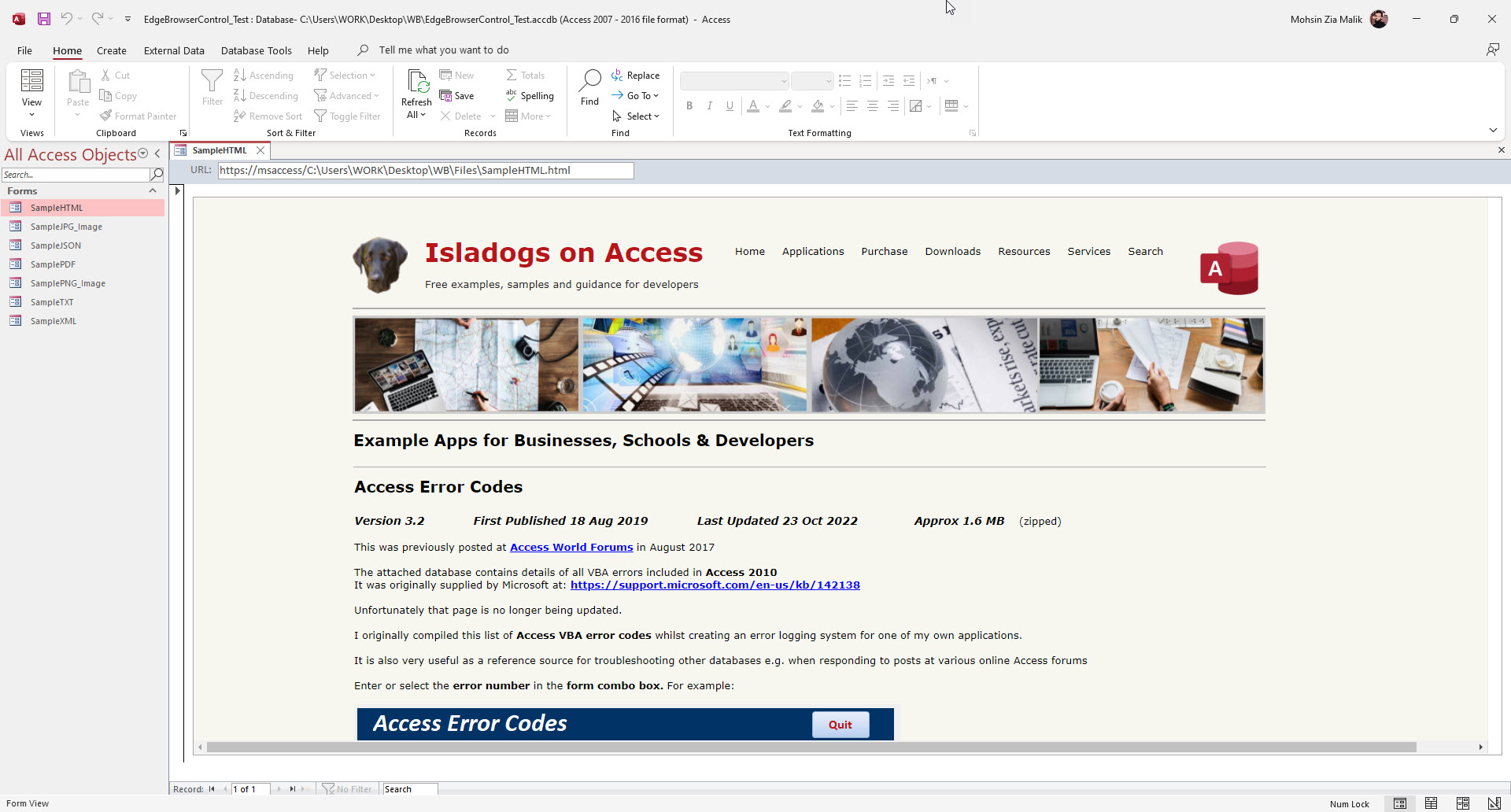Image resolution: width=1511 pixels, height=812 pixels.
Task: Run the Spelling checker
Action: click(530, 96)
